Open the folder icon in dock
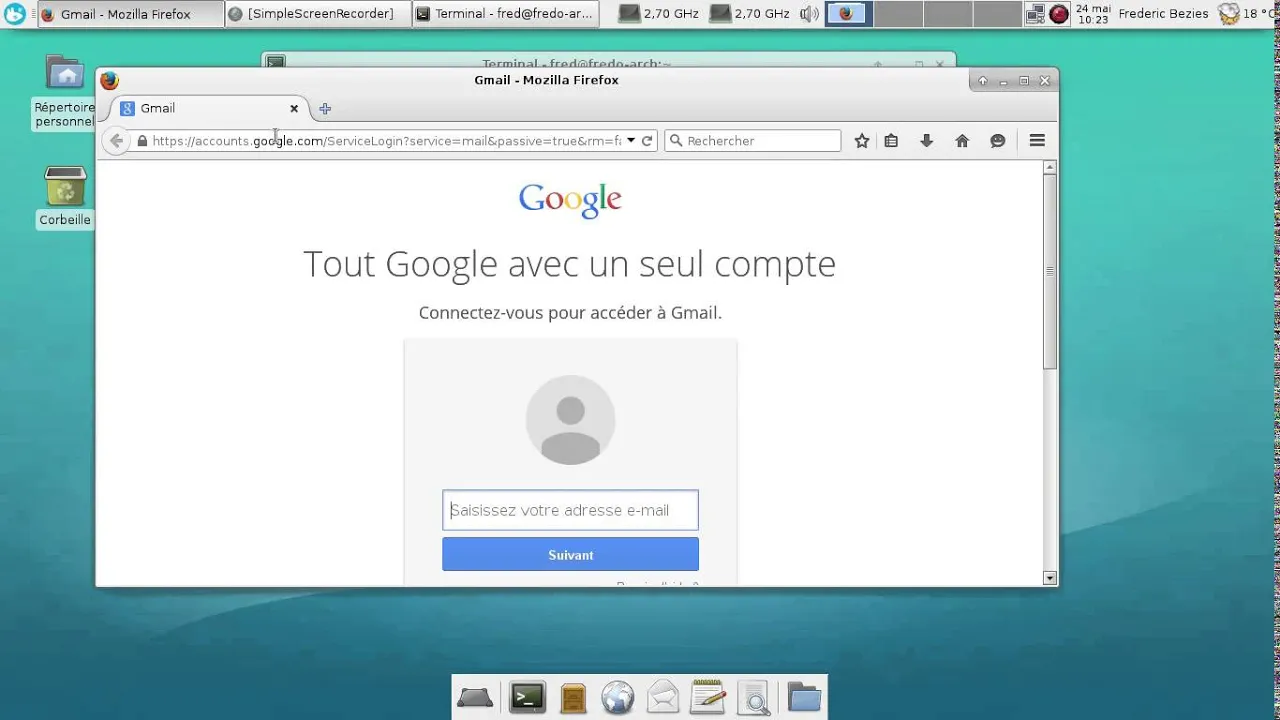This screenshot has height=720, width=1280. 803,697
